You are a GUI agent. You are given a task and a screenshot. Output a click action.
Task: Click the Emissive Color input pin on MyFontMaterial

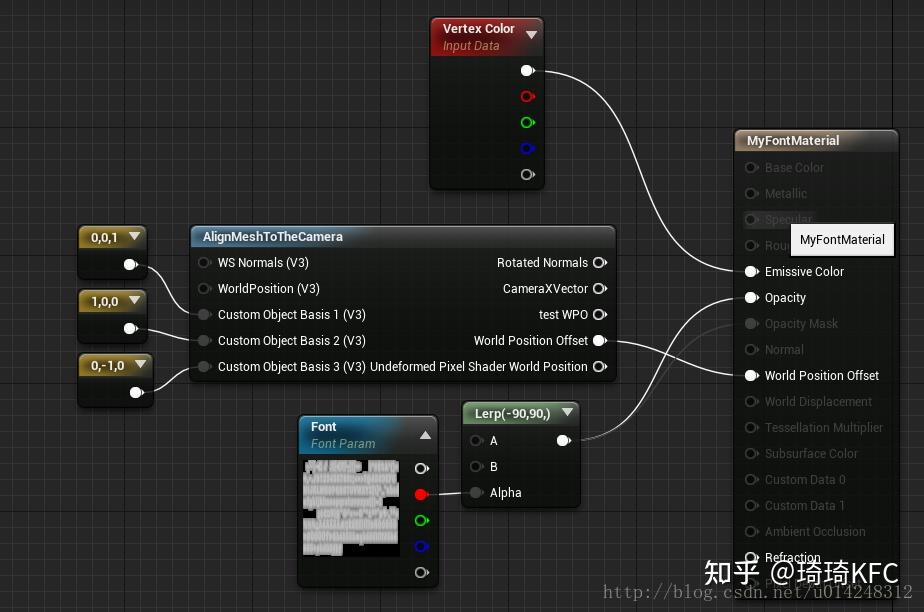(x=751, y=271)
